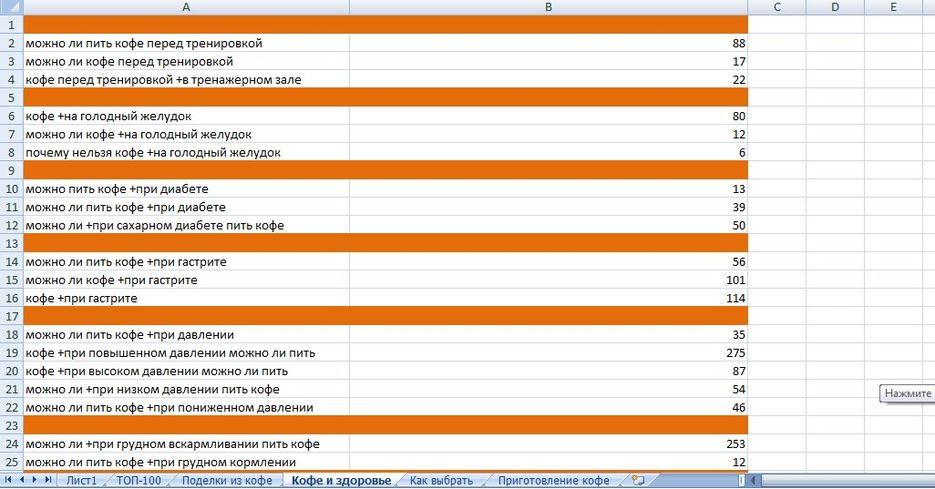Select row 17 header
Image resolution: width=935 pixels, height=489 pixels.
[x=11, y=316]
